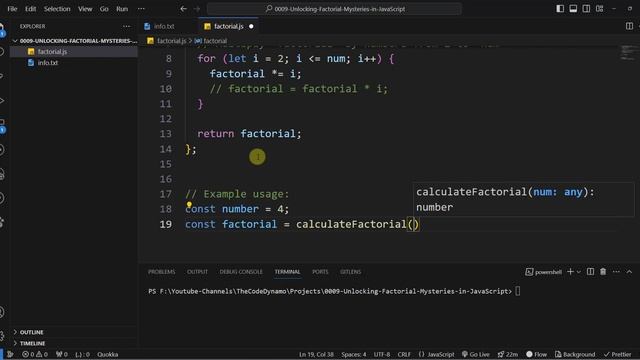Viewport: 640px width, 360px height.
Task: Click unsaved dot on factorial.js tab
Action: click(251, 26)
